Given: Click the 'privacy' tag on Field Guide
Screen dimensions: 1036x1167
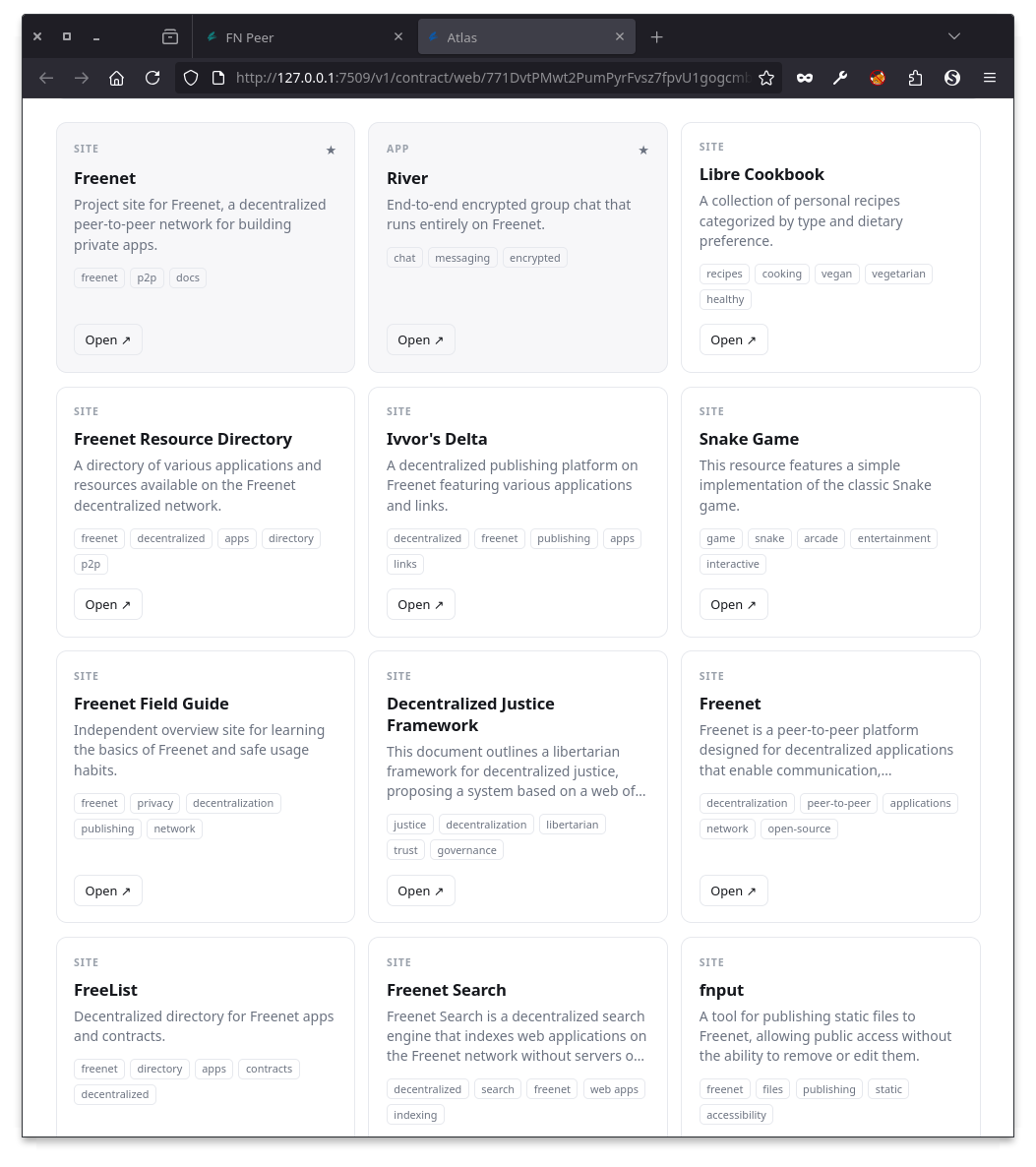Looking at the screenshot, I should (154, 804).
